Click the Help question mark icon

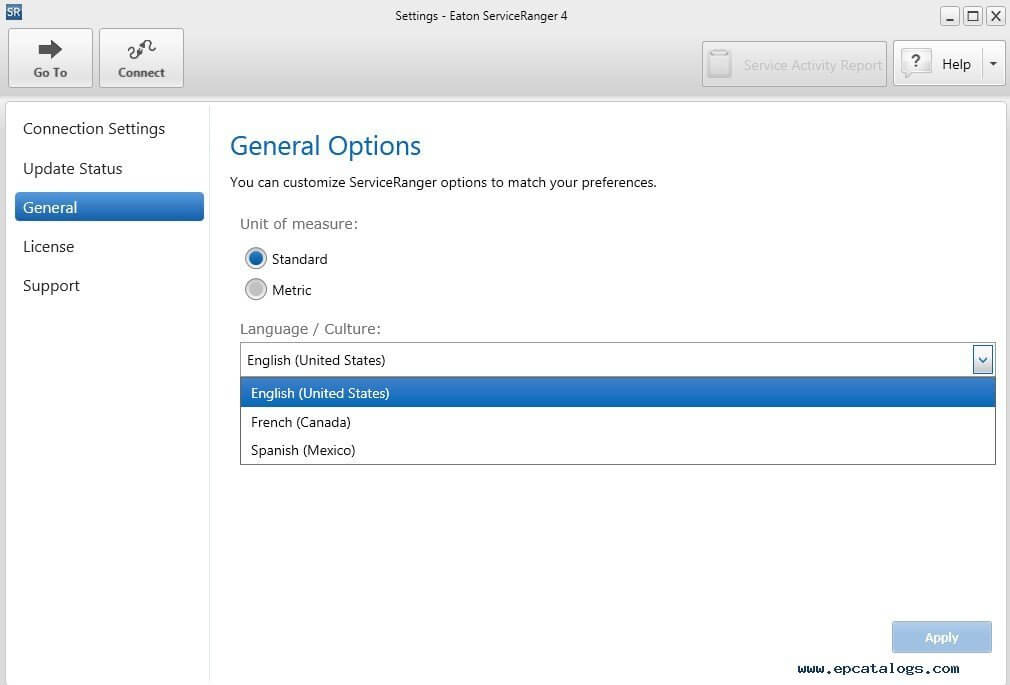point(916,62)
